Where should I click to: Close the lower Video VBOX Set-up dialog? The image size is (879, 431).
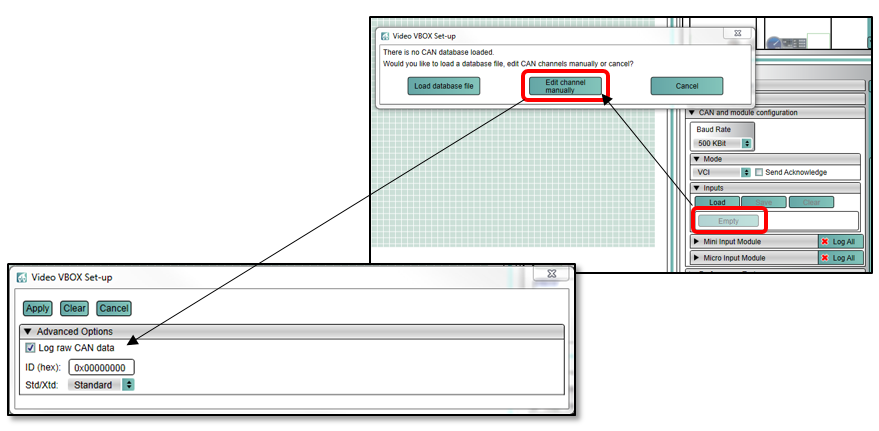[551, 274]
